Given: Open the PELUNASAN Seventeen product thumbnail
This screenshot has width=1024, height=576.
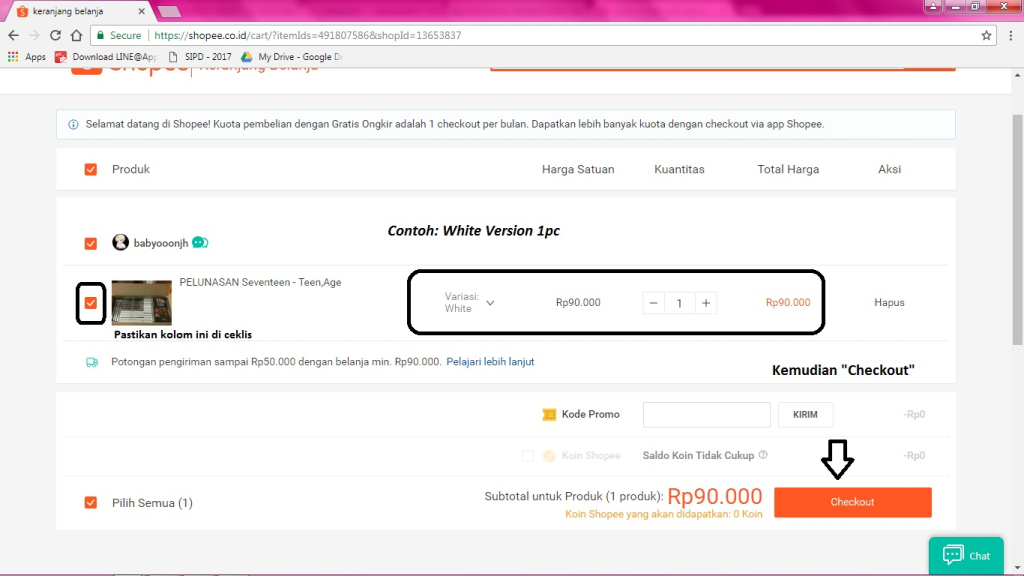Looking at the screenshot, I should (142, 302).
